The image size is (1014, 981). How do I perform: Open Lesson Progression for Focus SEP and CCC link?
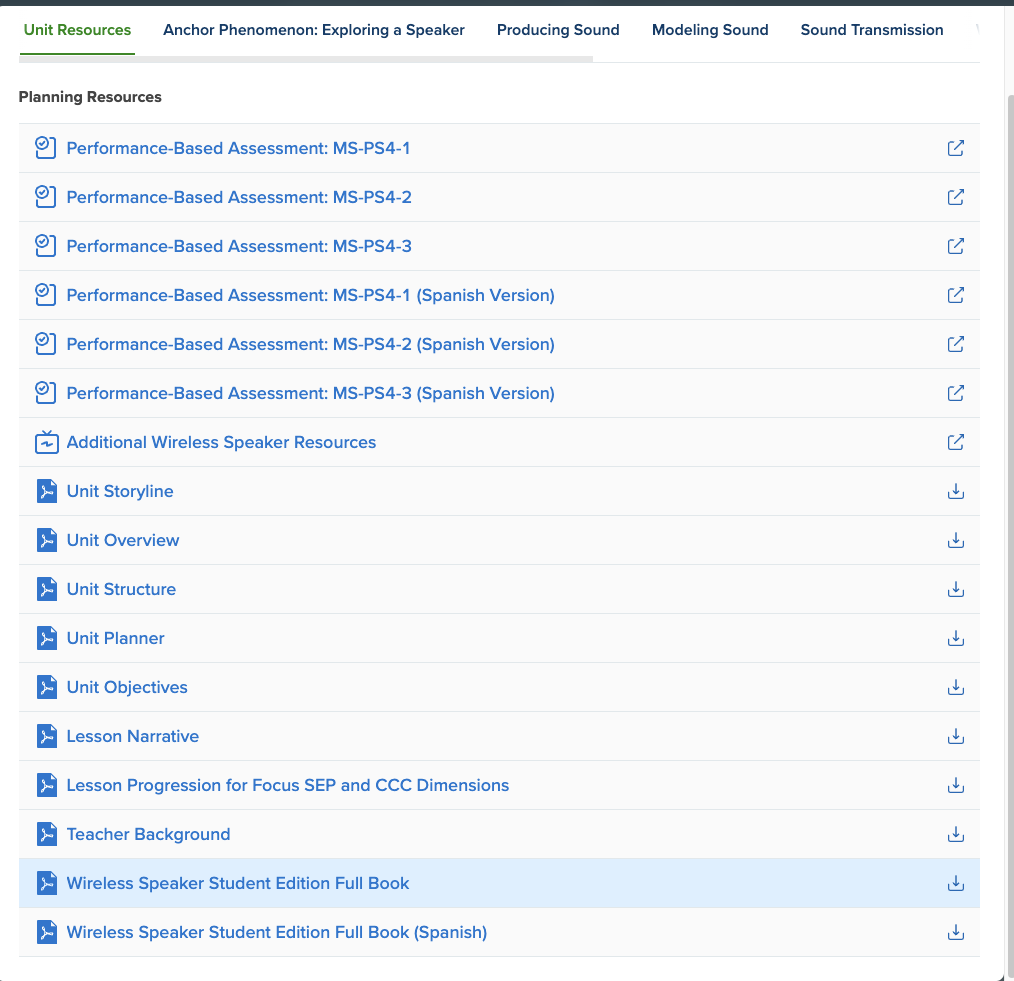[x=288, y=785]
